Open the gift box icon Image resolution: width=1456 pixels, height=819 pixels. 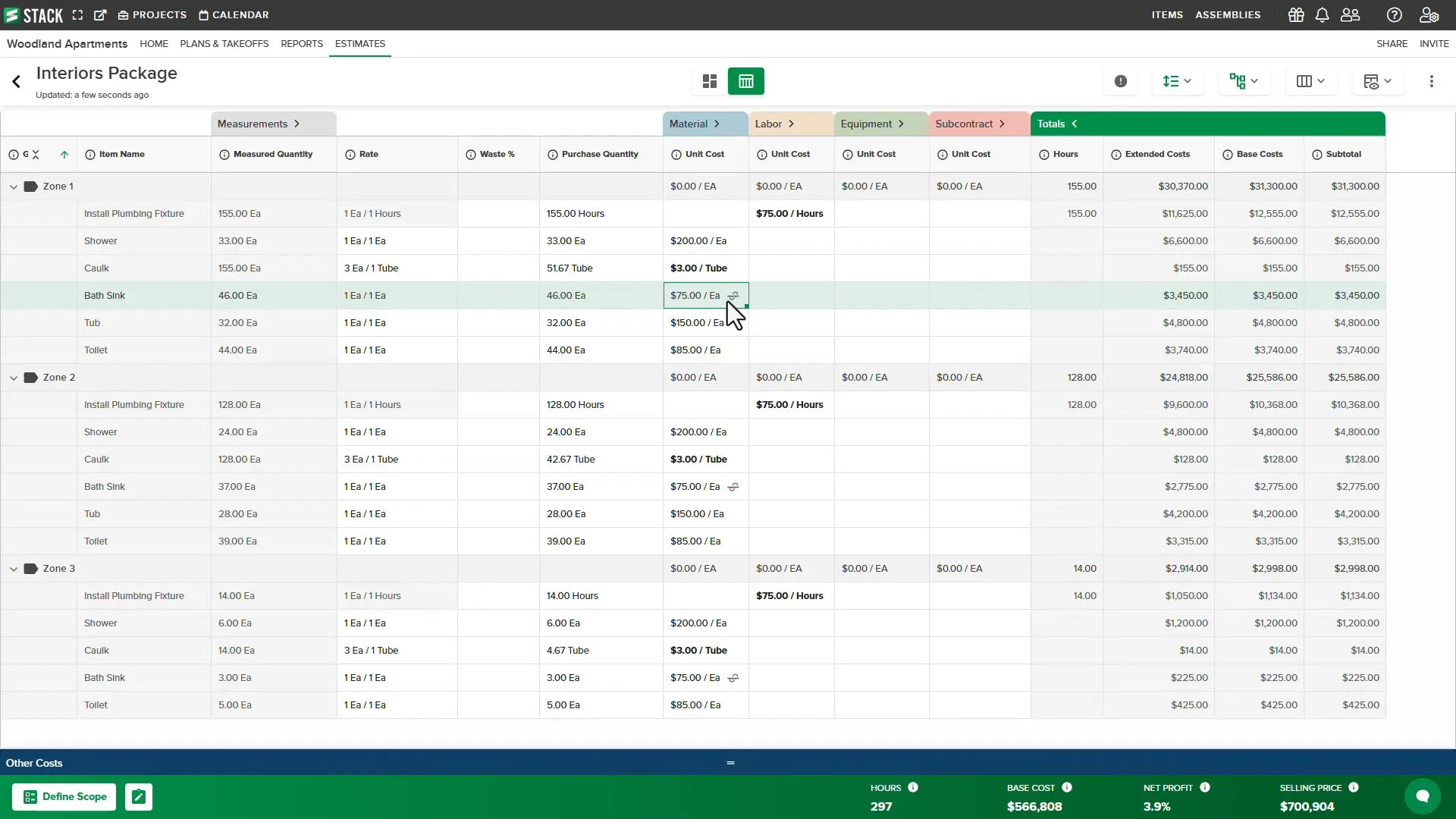[x=1296, y=15]
